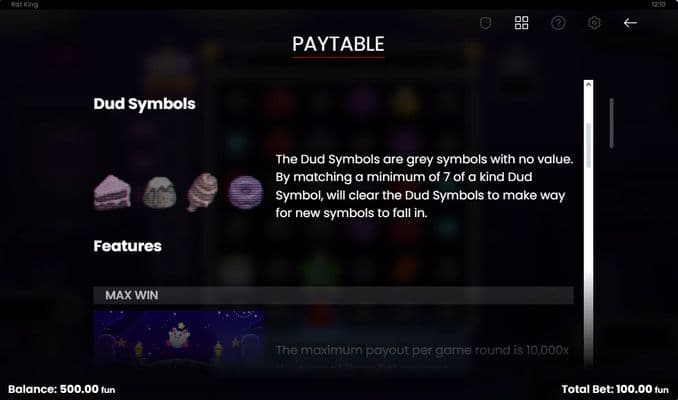Click the clock in the top-right corner
The image size is (678, 400).
[x=658, y=4]
